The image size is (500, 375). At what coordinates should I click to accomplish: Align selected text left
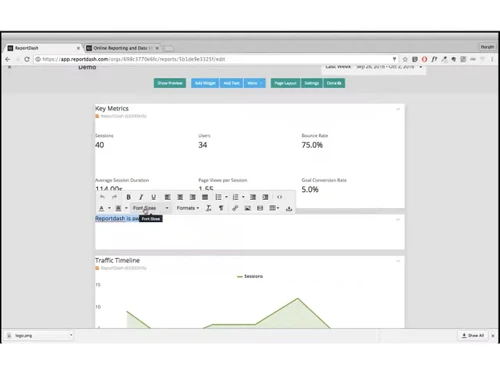[168, 197]
